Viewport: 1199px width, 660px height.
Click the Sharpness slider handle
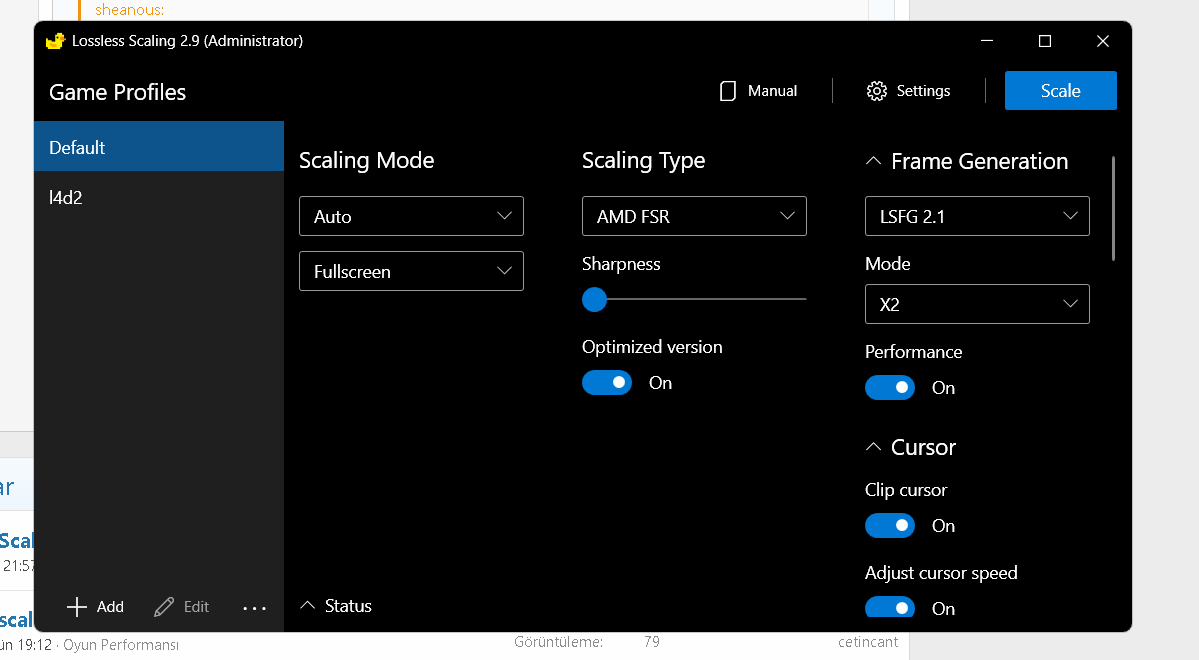click(595, 299)
